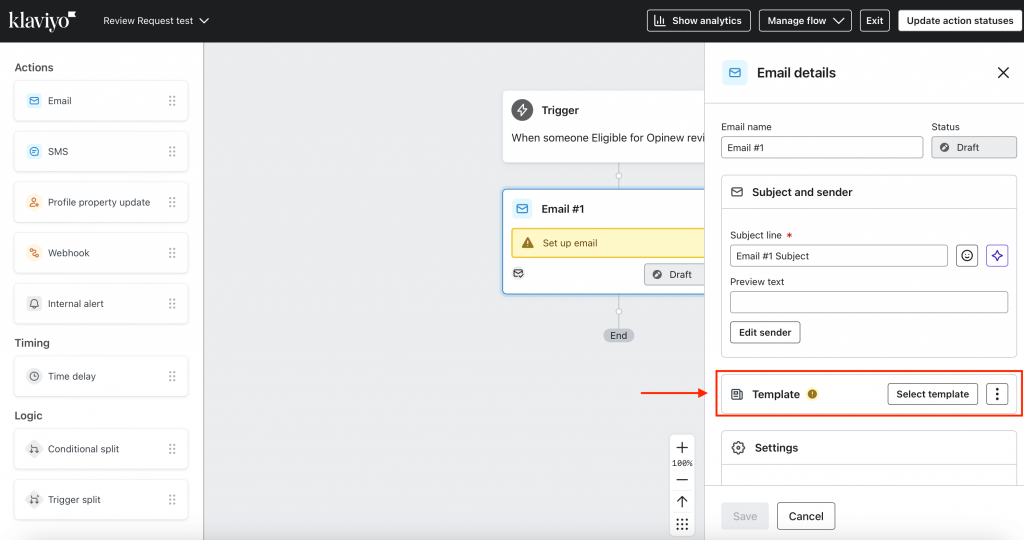Expand the Manage flow dropdown

pos(805,21)
